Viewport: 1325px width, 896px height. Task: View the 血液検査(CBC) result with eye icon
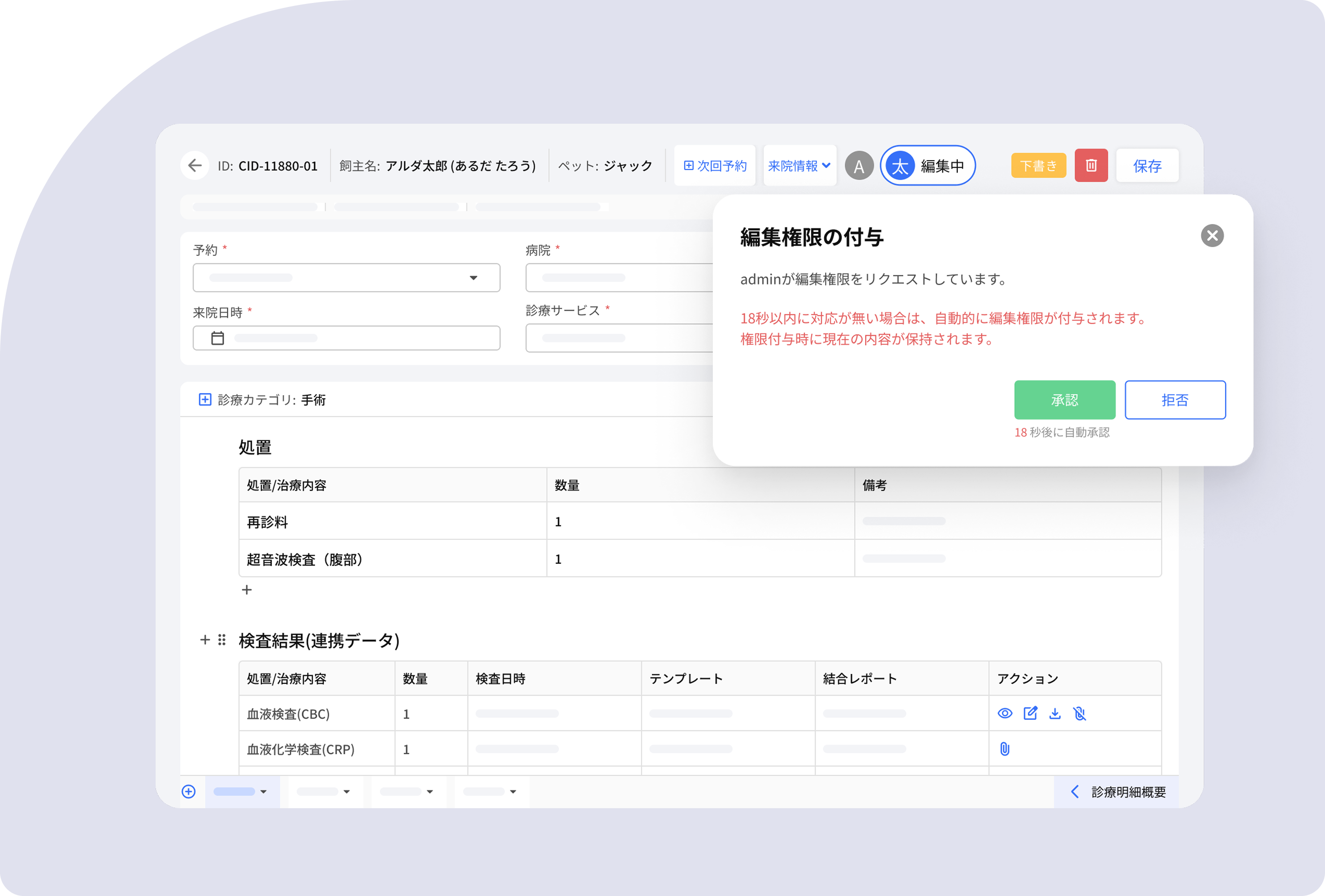coord(1005,713)
